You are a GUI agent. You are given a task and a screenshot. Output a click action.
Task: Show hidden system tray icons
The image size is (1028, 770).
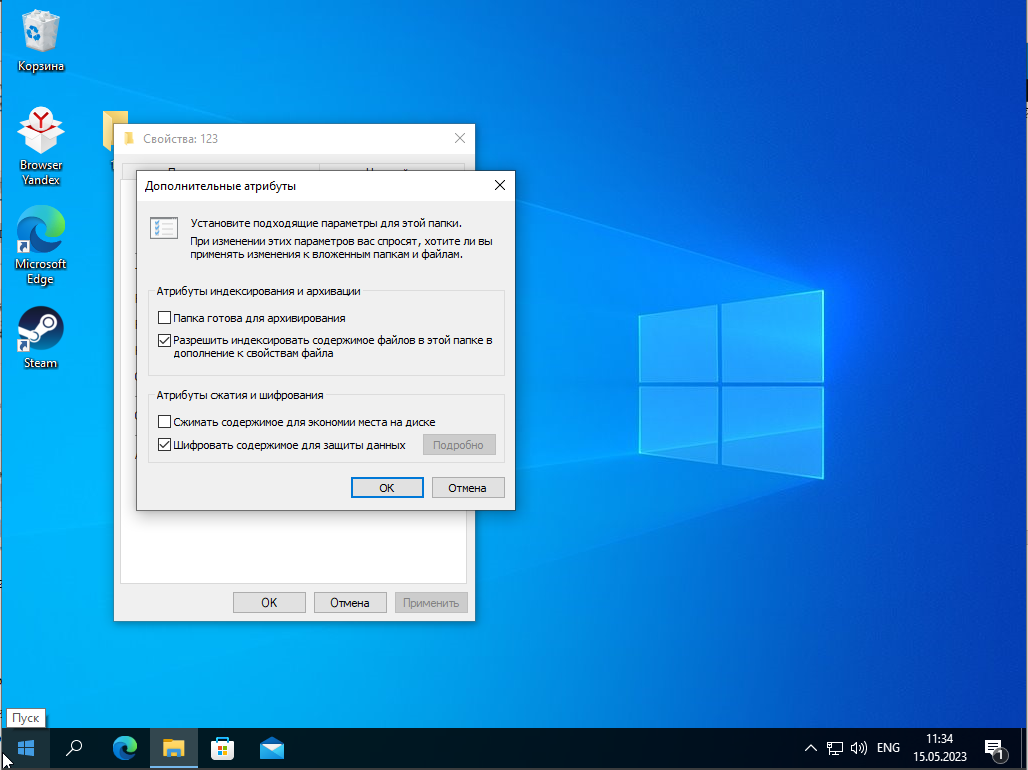pyautogui.click(x=810, y=748)
